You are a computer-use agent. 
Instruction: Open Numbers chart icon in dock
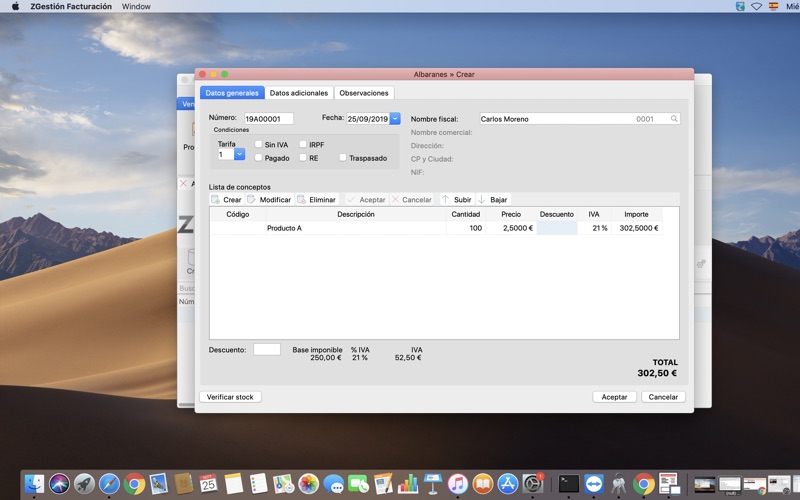pos(408,484)
